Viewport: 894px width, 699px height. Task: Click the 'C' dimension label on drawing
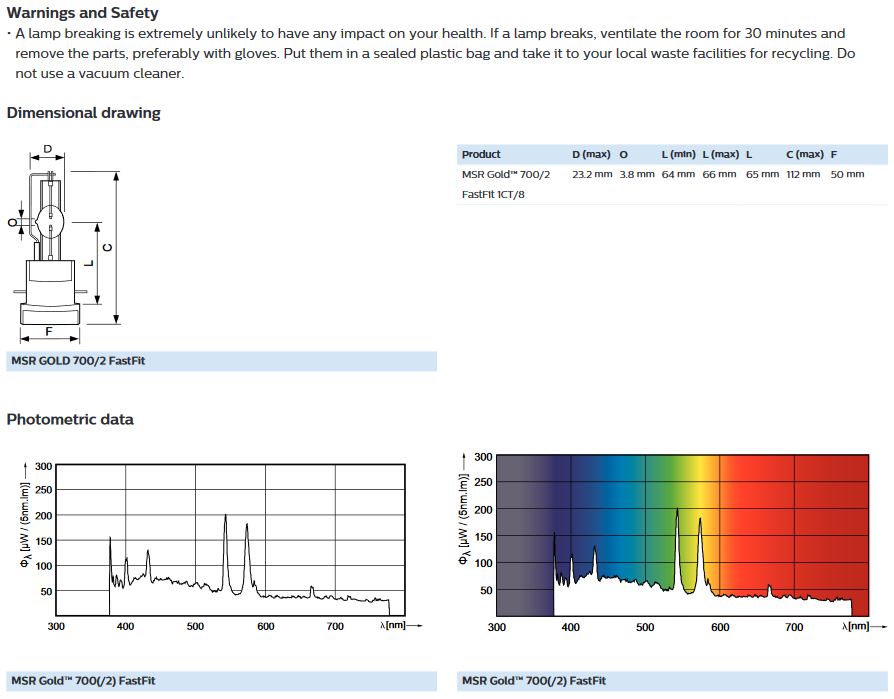107,247
